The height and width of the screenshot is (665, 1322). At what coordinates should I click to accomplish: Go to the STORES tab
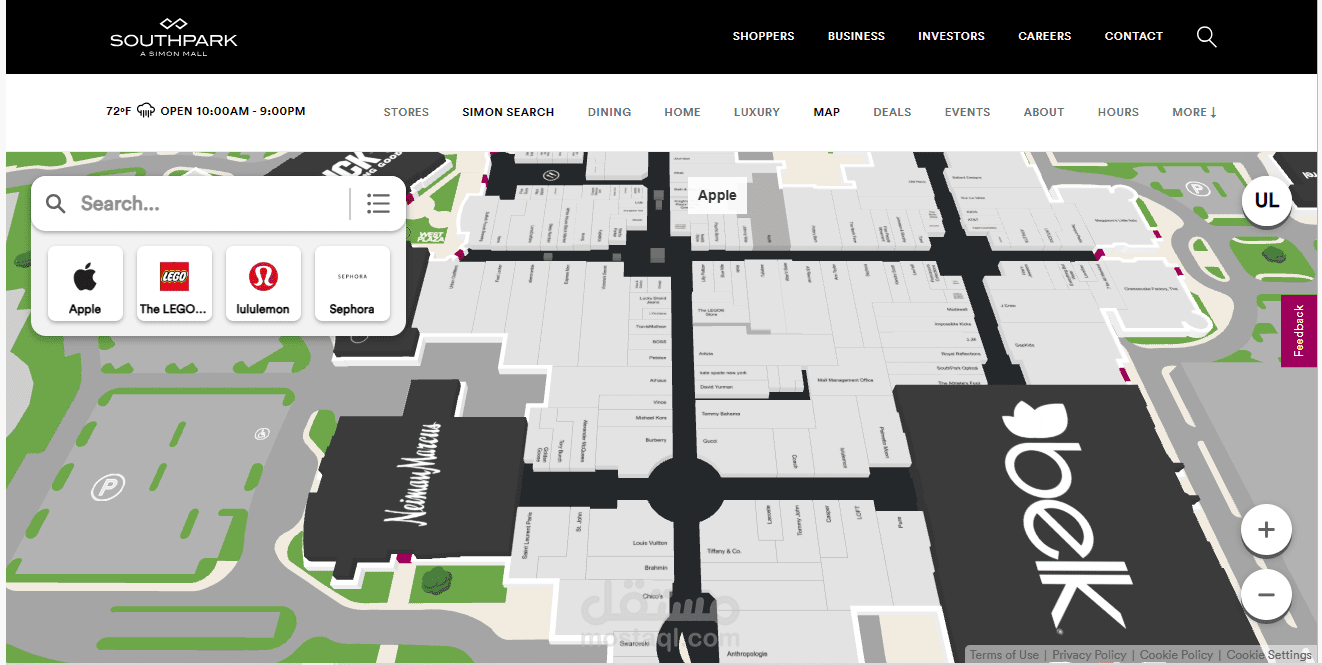[406, 112]
